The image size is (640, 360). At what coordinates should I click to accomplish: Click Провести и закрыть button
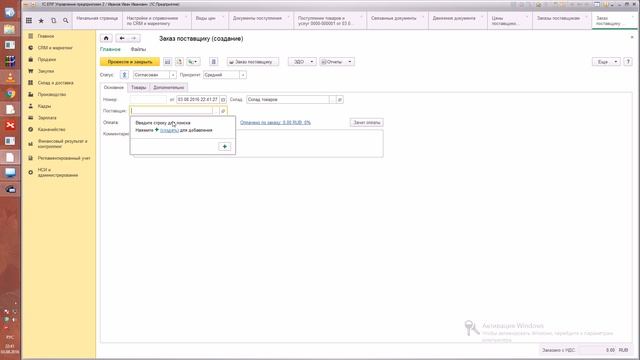(x=130, y=62)
